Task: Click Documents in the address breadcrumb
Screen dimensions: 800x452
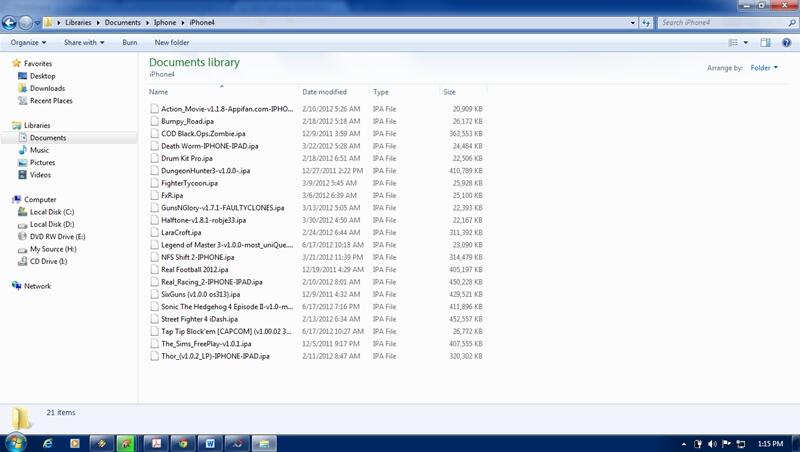Action: (122, 22)
